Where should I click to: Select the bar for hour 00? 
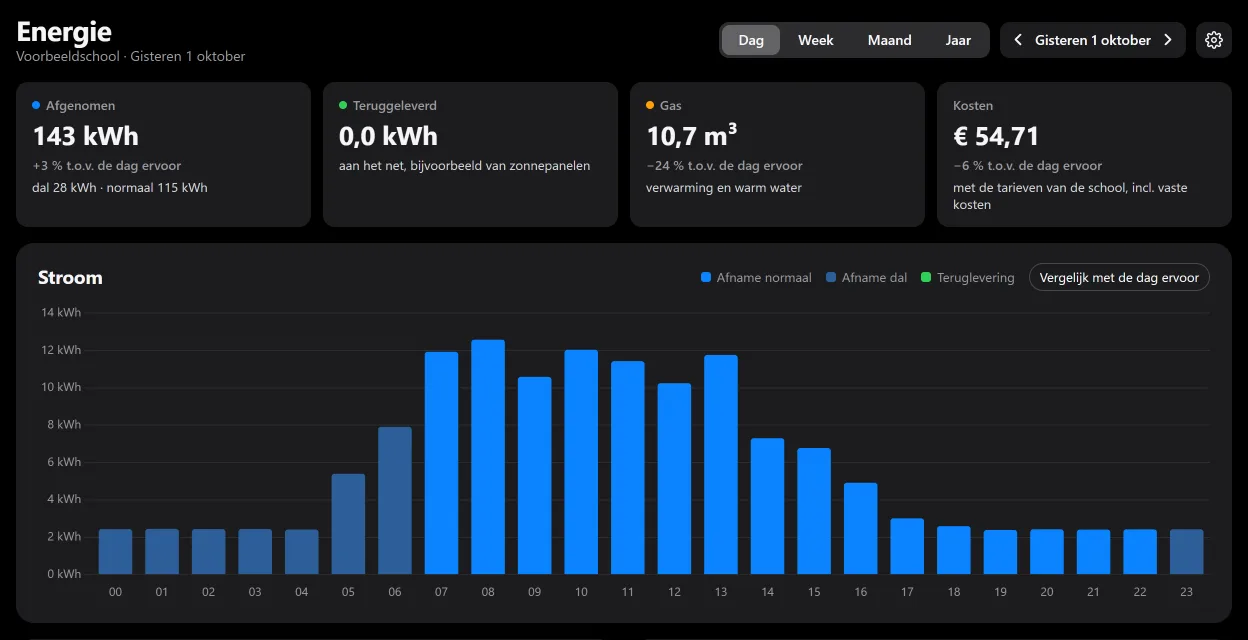(x=115, y=552)
